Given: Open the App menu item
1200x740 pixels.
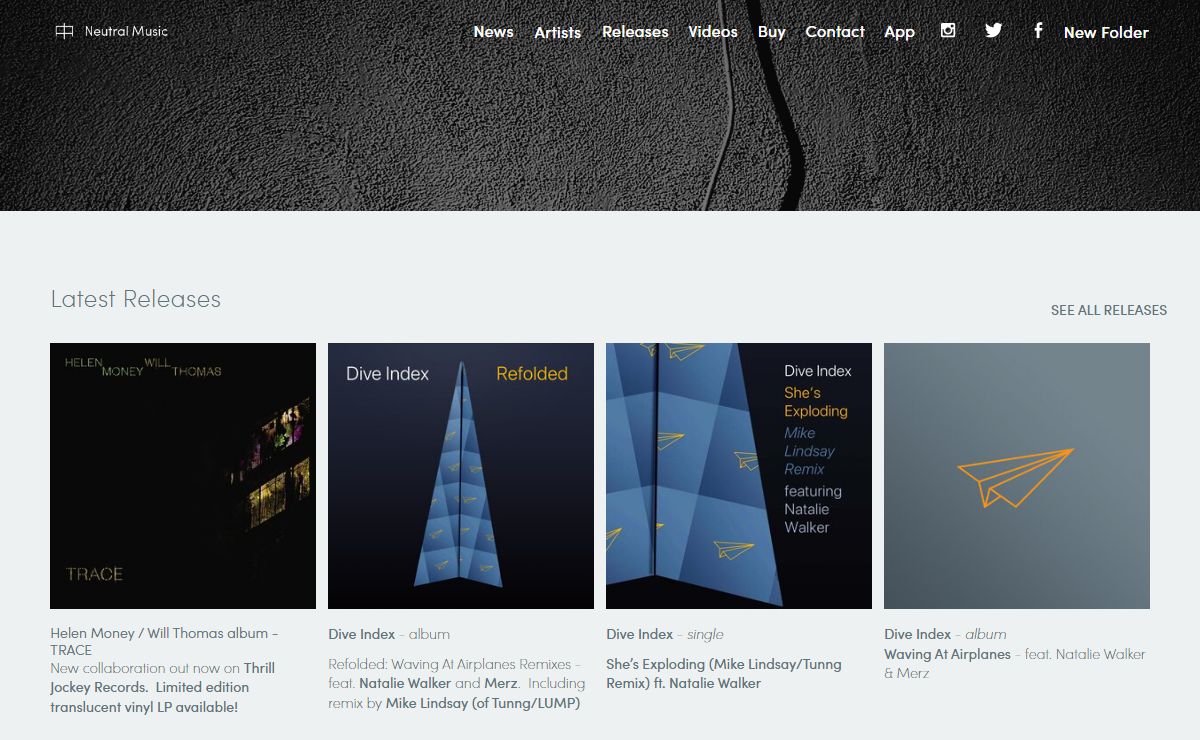Looking at the screenshot, I should click(900, 32).
